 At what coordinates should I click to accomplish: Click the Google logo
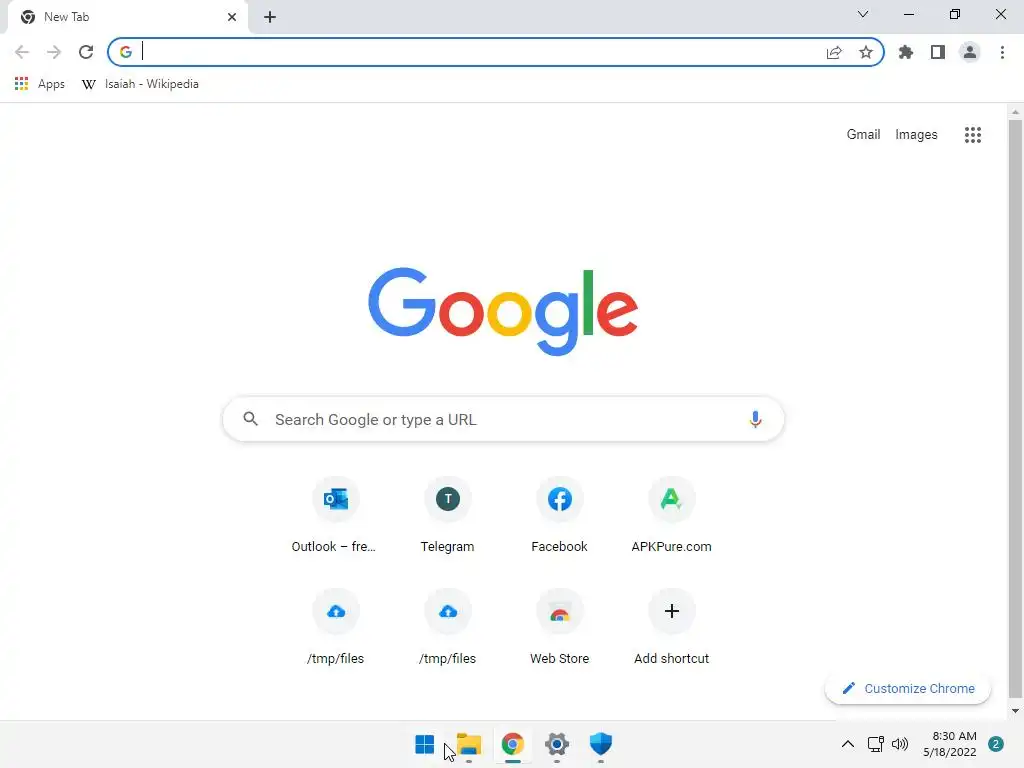point(503,311)
